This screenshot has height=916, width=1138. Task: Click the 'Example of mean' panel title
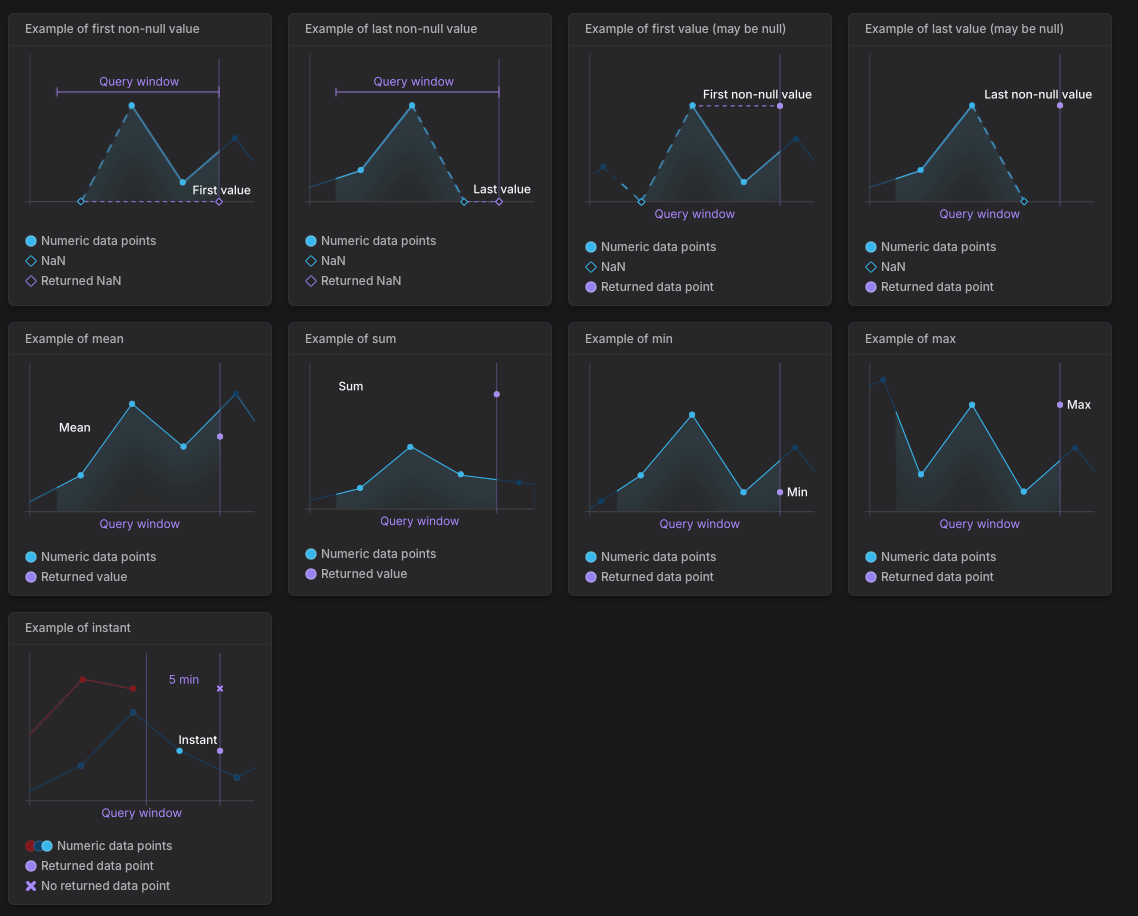pyautogui.click(x=74, y=339)
